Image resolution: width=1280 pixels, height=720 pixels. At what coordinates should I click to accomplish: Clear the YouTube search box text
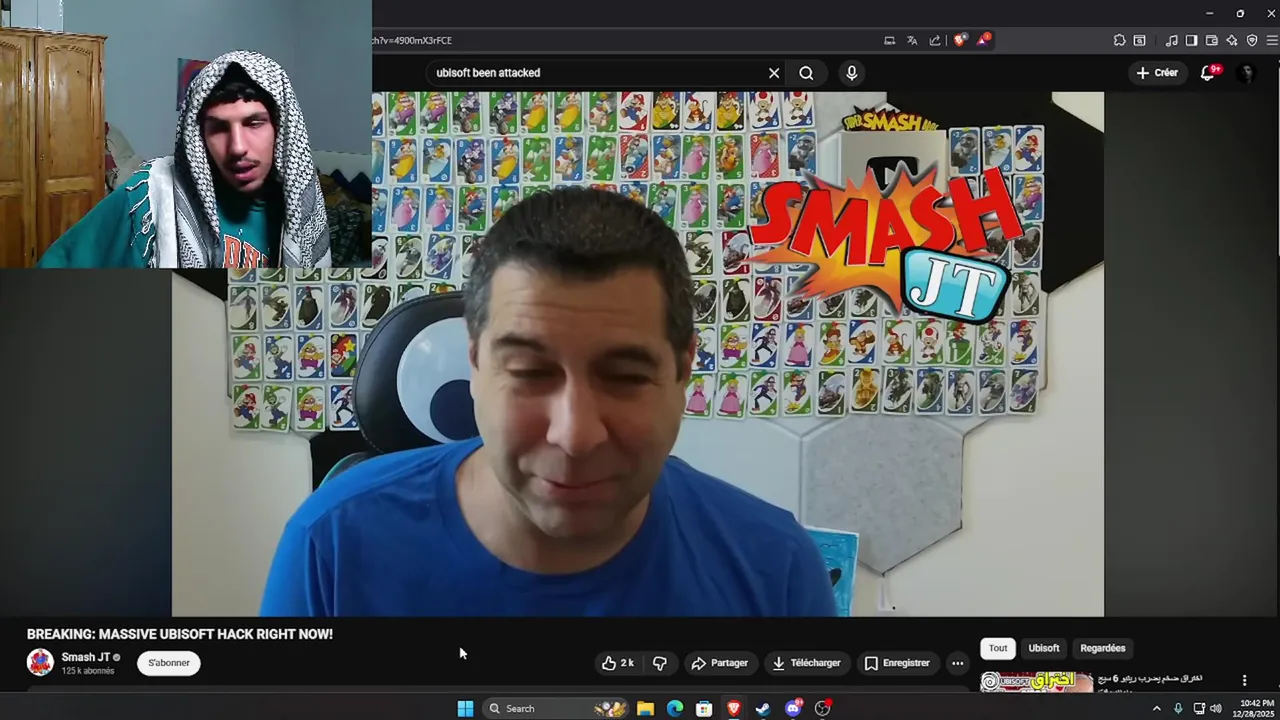click(774, 73)
